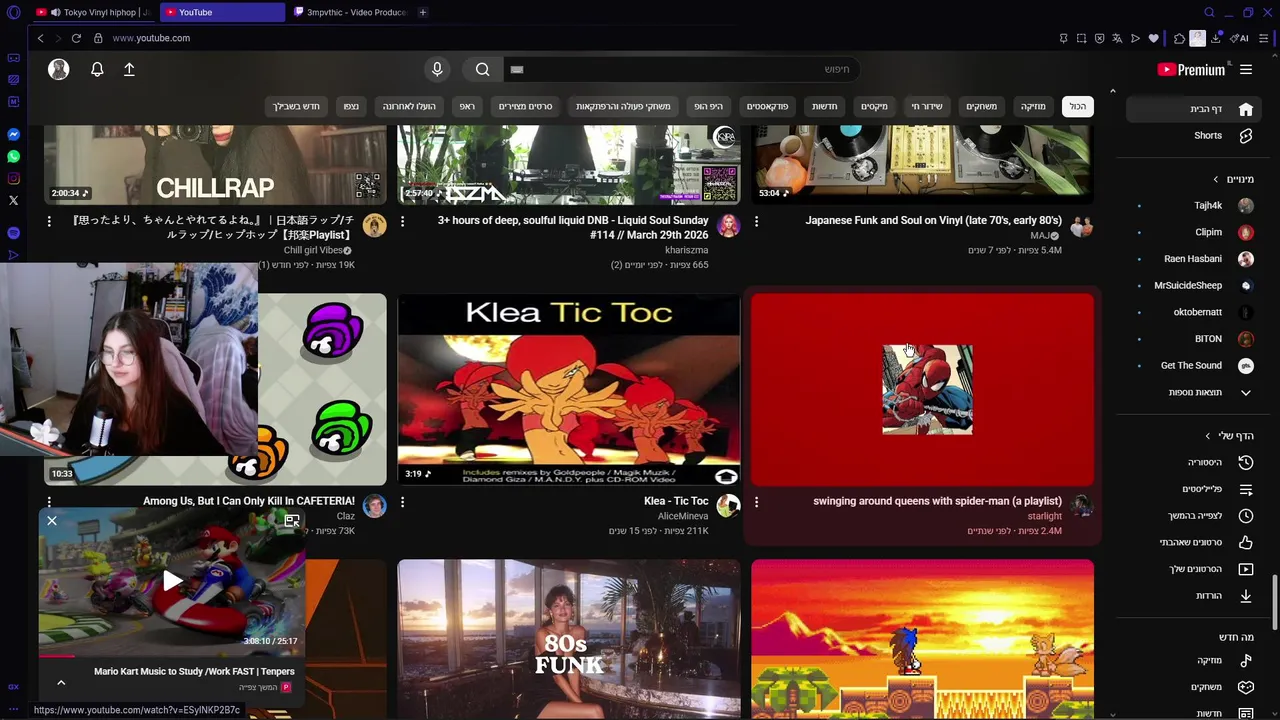Open browser extensions puzzle icon
This screenshot has height=720, width=1280.
pyautogui.click(x=1180, y=38)
